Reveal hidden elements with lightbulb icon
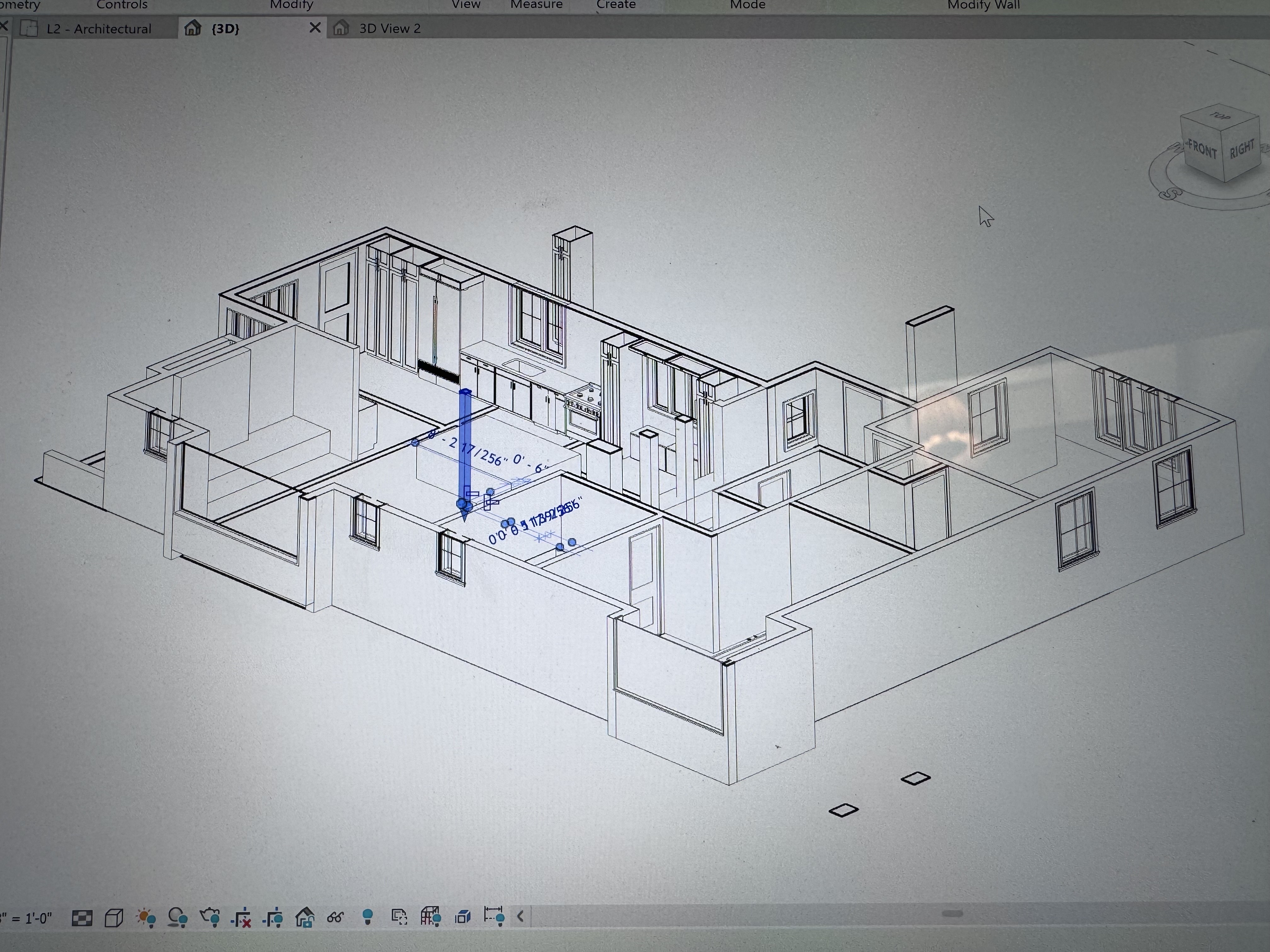This screenshot has width=1270, height=952. point(368,917)
